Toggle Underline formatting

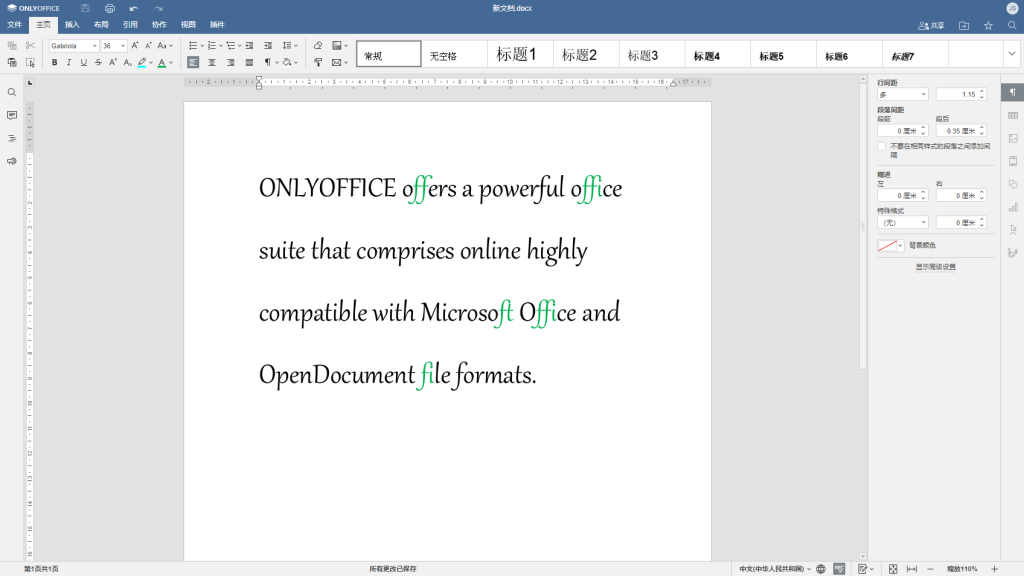pos(84,63)
